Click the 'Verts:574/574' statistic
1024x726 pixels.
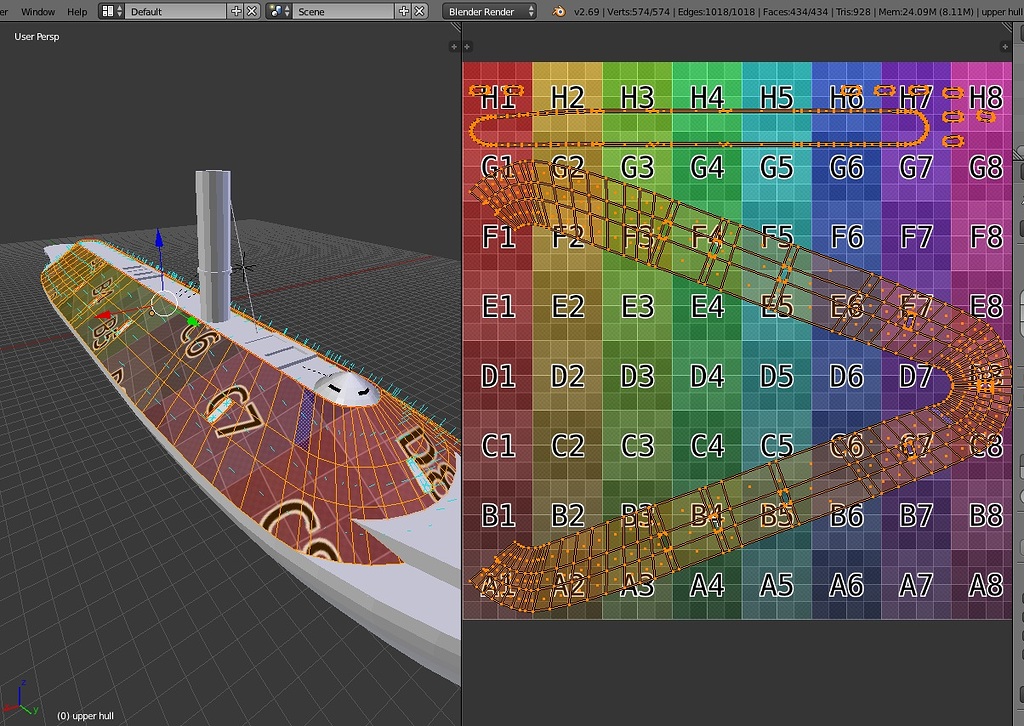click(x=638, y=12)
